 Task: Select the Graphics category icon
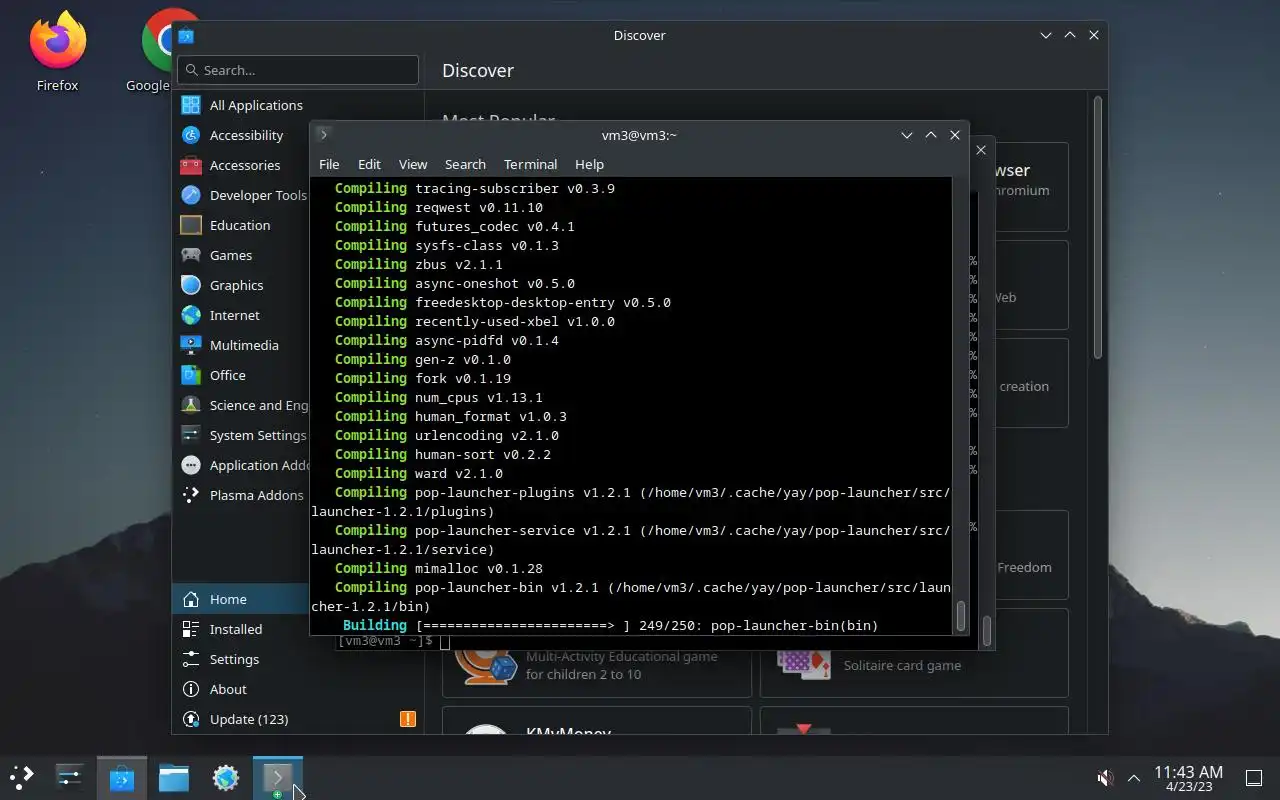coord(191,285)
